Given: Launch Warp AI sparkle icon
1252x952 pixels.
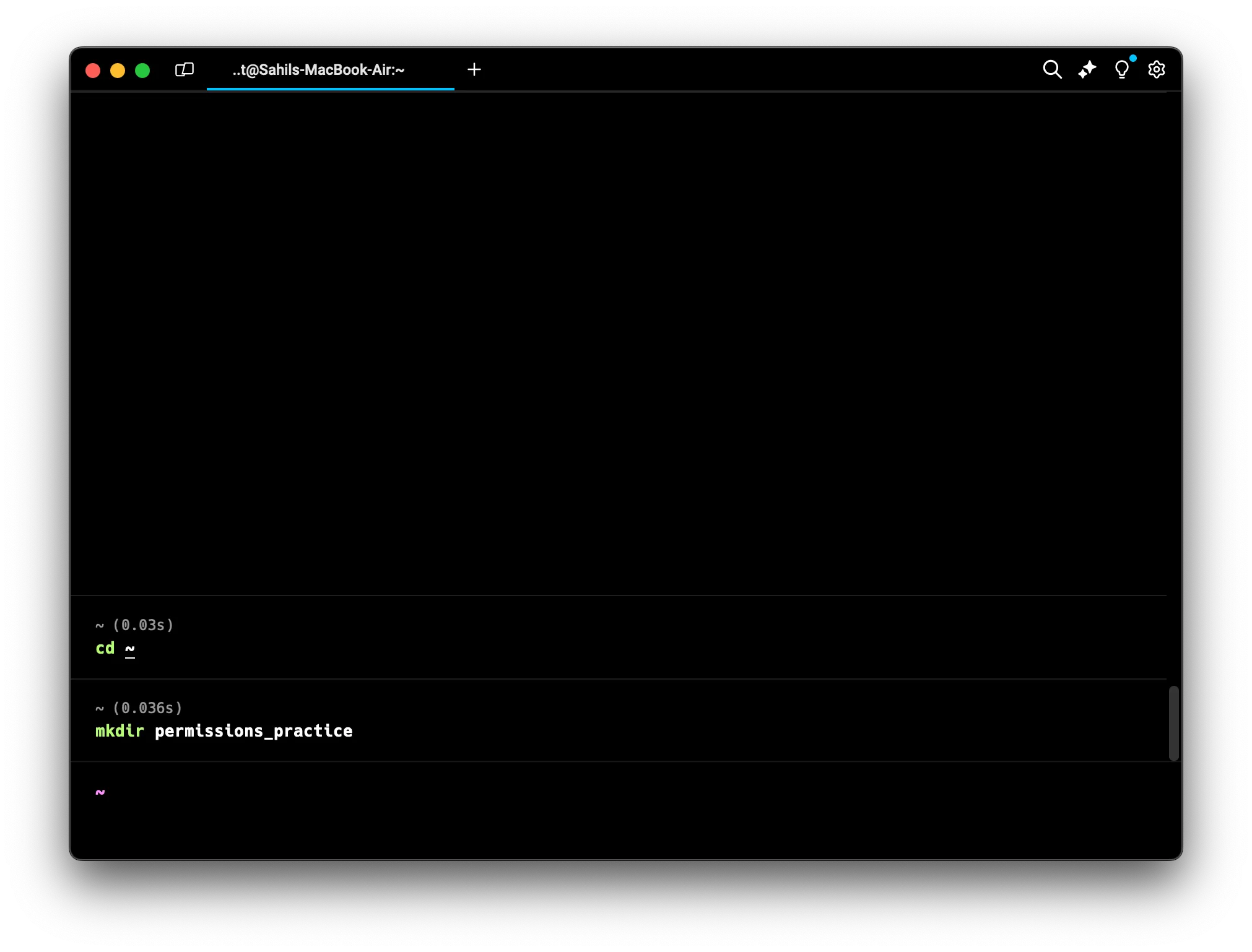Looking at the screenshot, I should point(1087,69).
